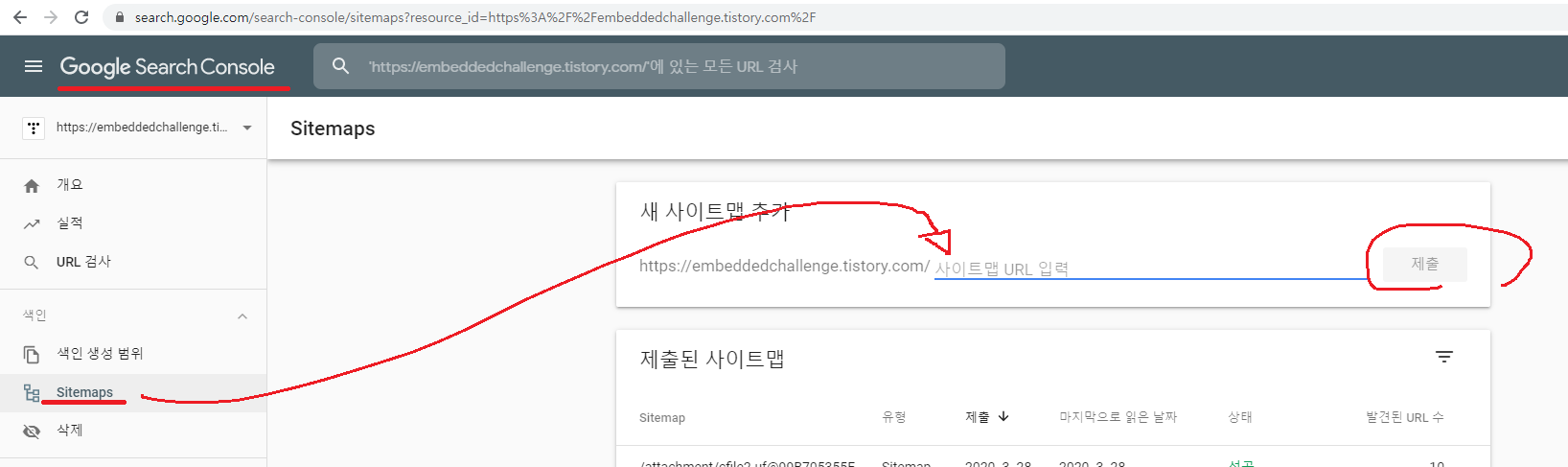Click the crossed-eye icon beside 삭제
This screenshot has height=467, width=1568.
pyautogui.click(x=32, y=432)
